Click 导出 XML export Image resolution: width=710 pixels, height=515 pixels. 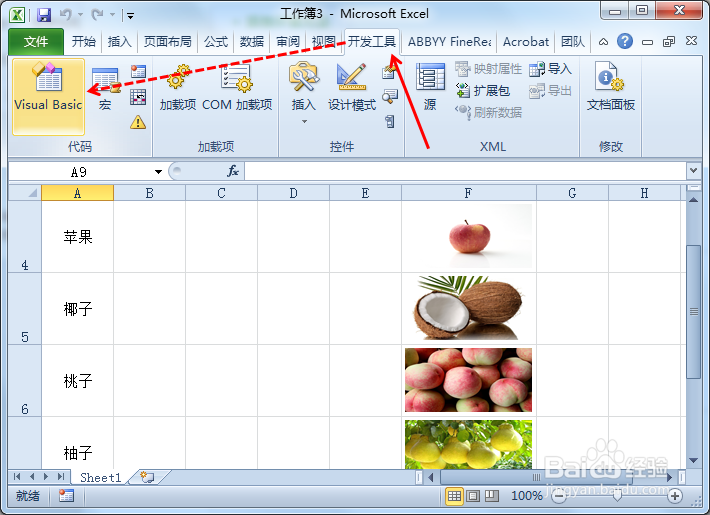click(550, 91)
